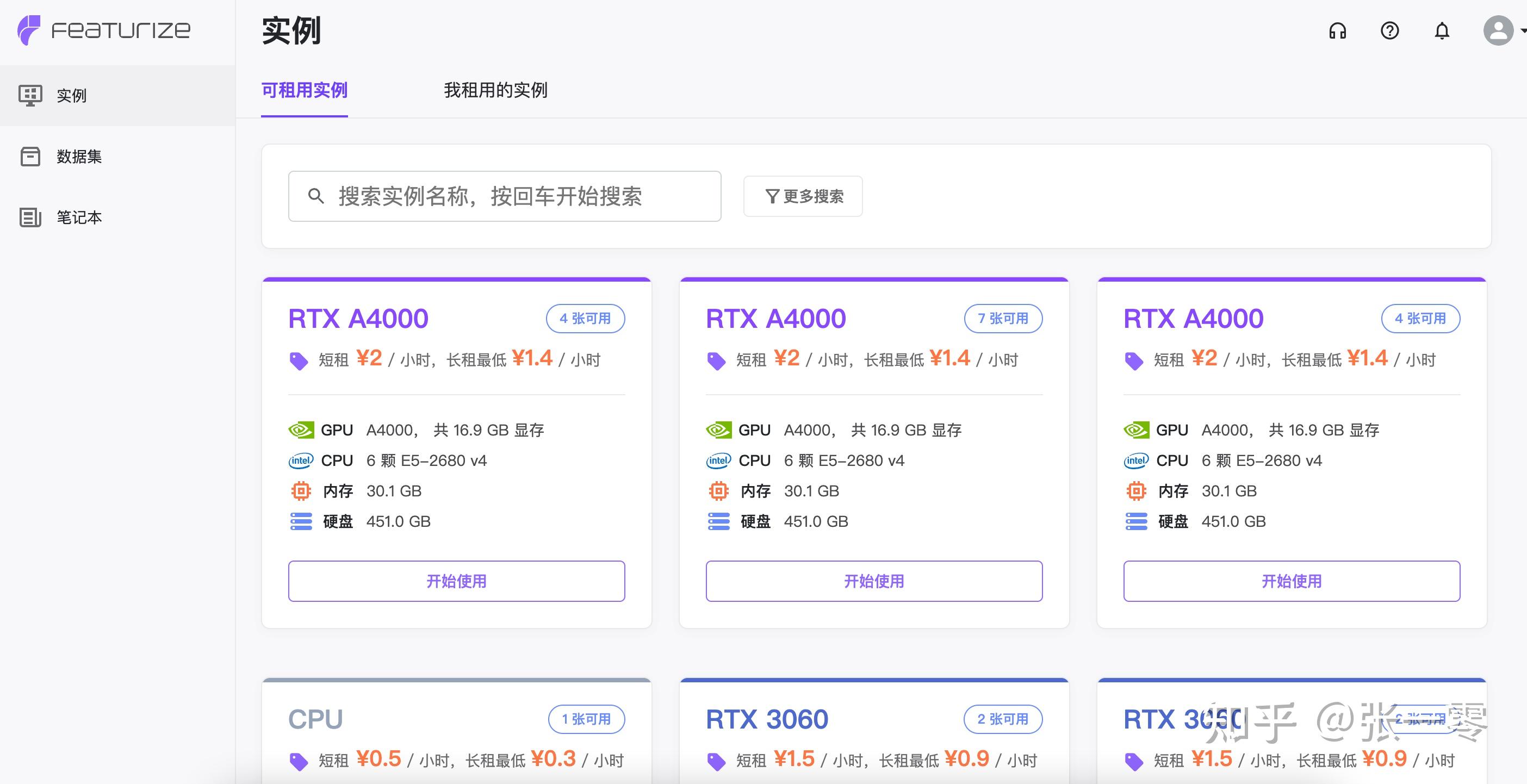Click 开始使用 on the 7 张可用 A4000 card
This screenshot has width=1527, height=784.
(874, 581)
